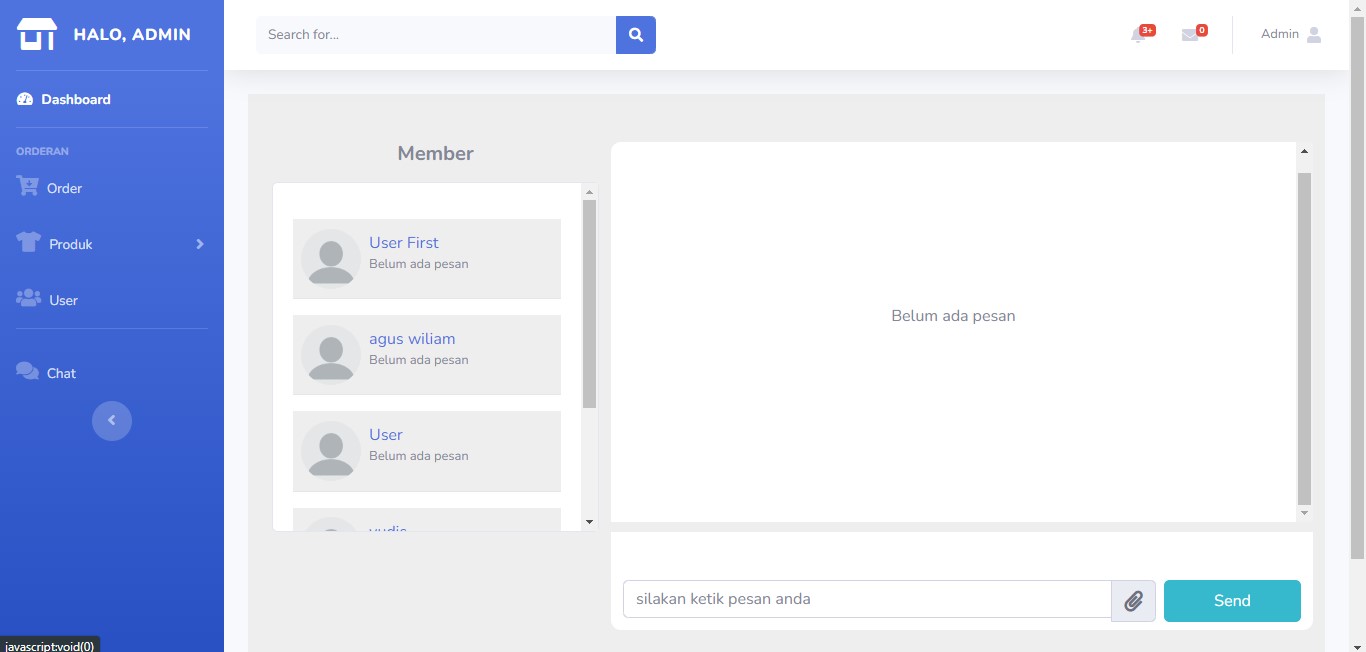Select the agus wiliam member name
This screenshot has height=652, width=1366.
[x=412, y=339]
